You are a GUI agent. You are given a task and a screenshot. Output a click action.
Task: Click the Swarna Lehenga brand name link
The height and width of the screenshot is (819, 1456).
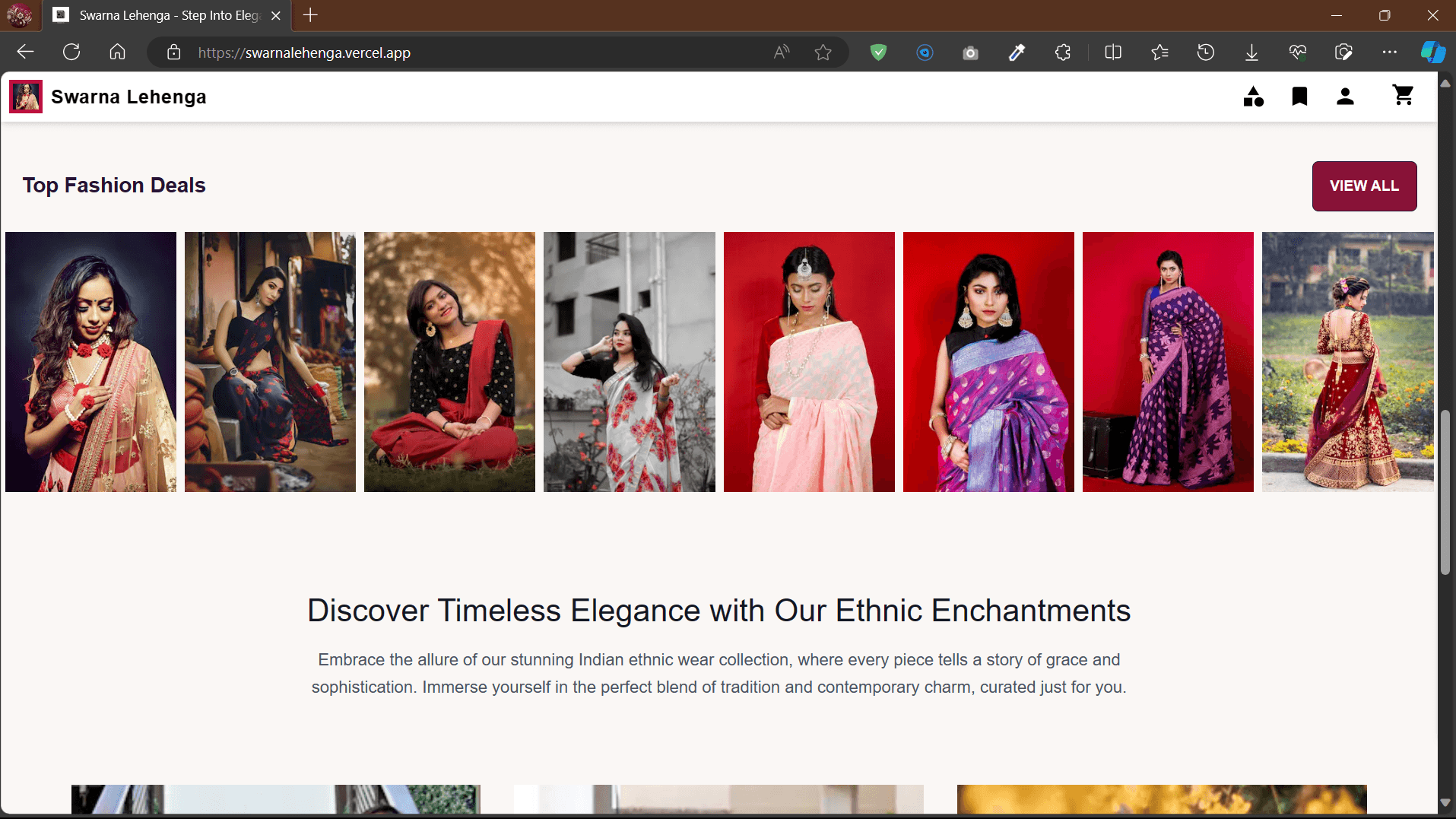click(x=128, y=97)
